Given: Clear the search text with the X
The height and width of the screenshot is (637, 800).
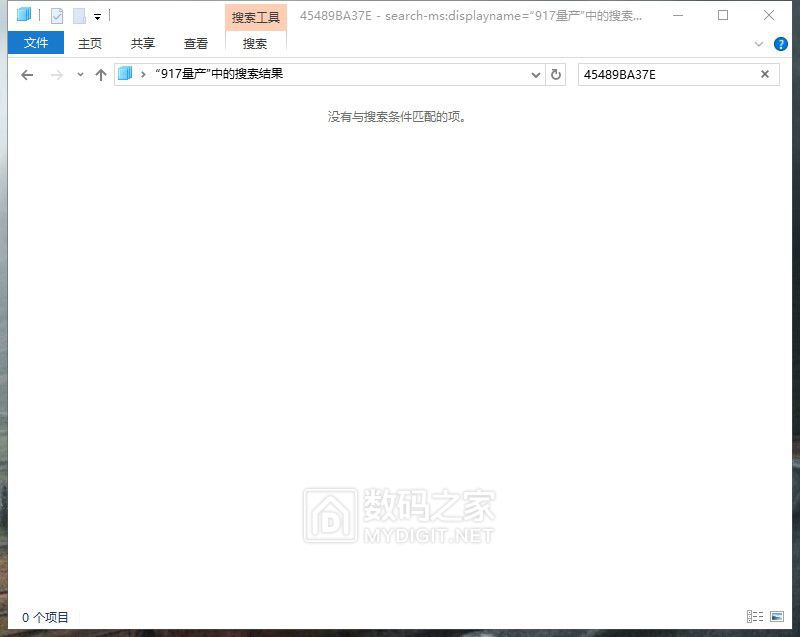Looking at the screenshot, I should [x=765, y=75].
